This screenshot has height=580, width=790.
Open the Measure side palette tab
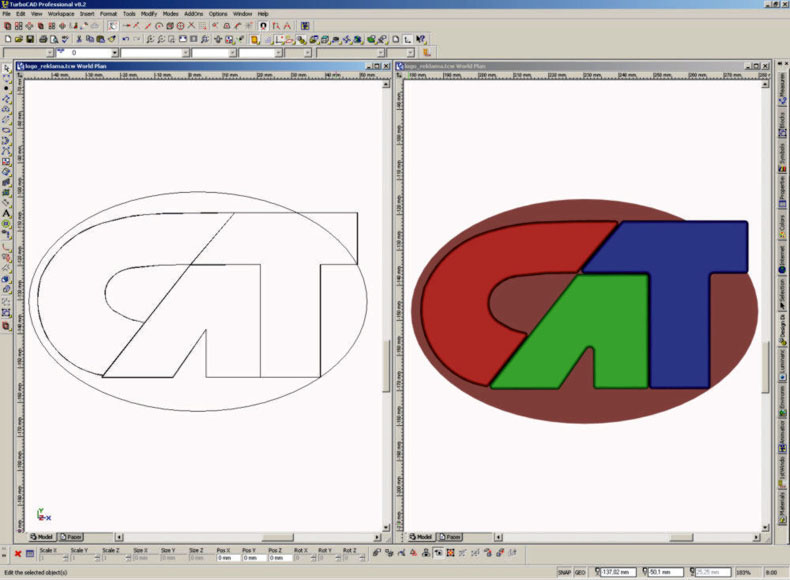[x=782, y=89]
